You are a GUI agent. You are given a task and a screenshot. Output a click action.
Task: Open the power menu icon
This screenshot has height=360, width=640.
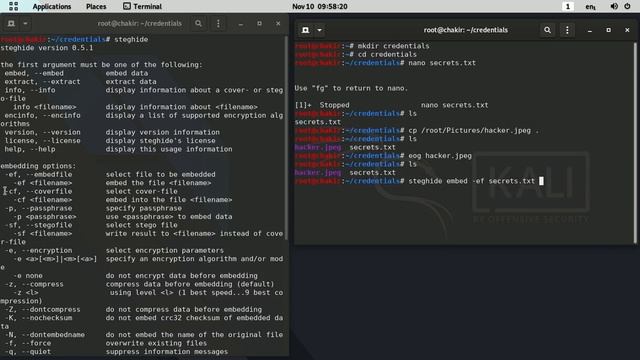tap(627, 7)
